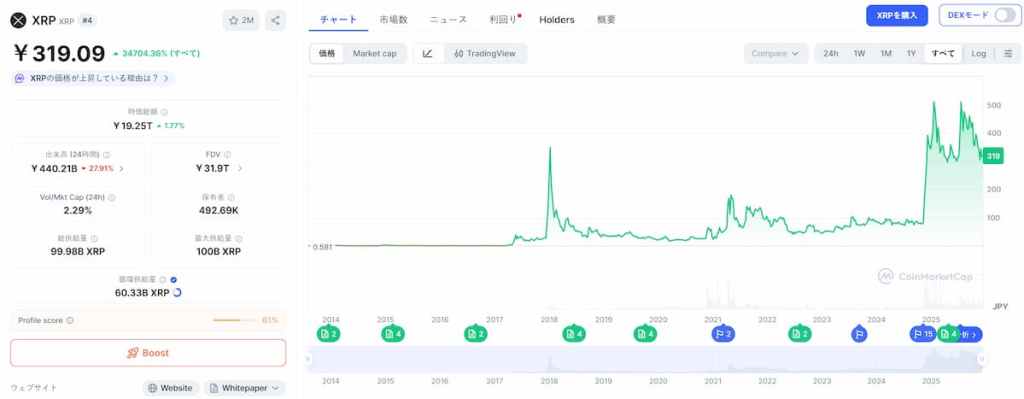Switch to the 市場数 tab
This screenshot has width=1024, height=399.
(x=394, y=20)
